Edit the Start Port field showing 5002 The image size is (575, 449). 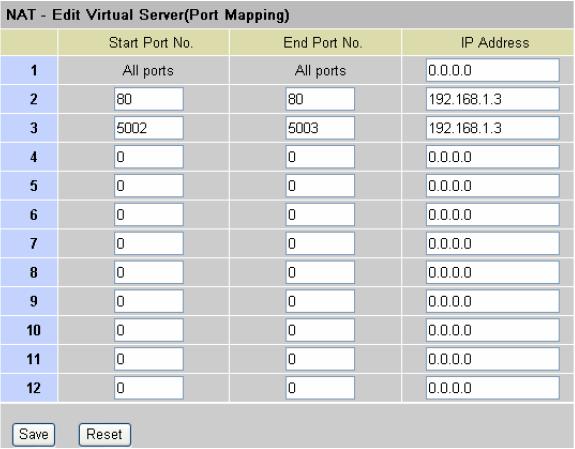click(x=149, y=128)
